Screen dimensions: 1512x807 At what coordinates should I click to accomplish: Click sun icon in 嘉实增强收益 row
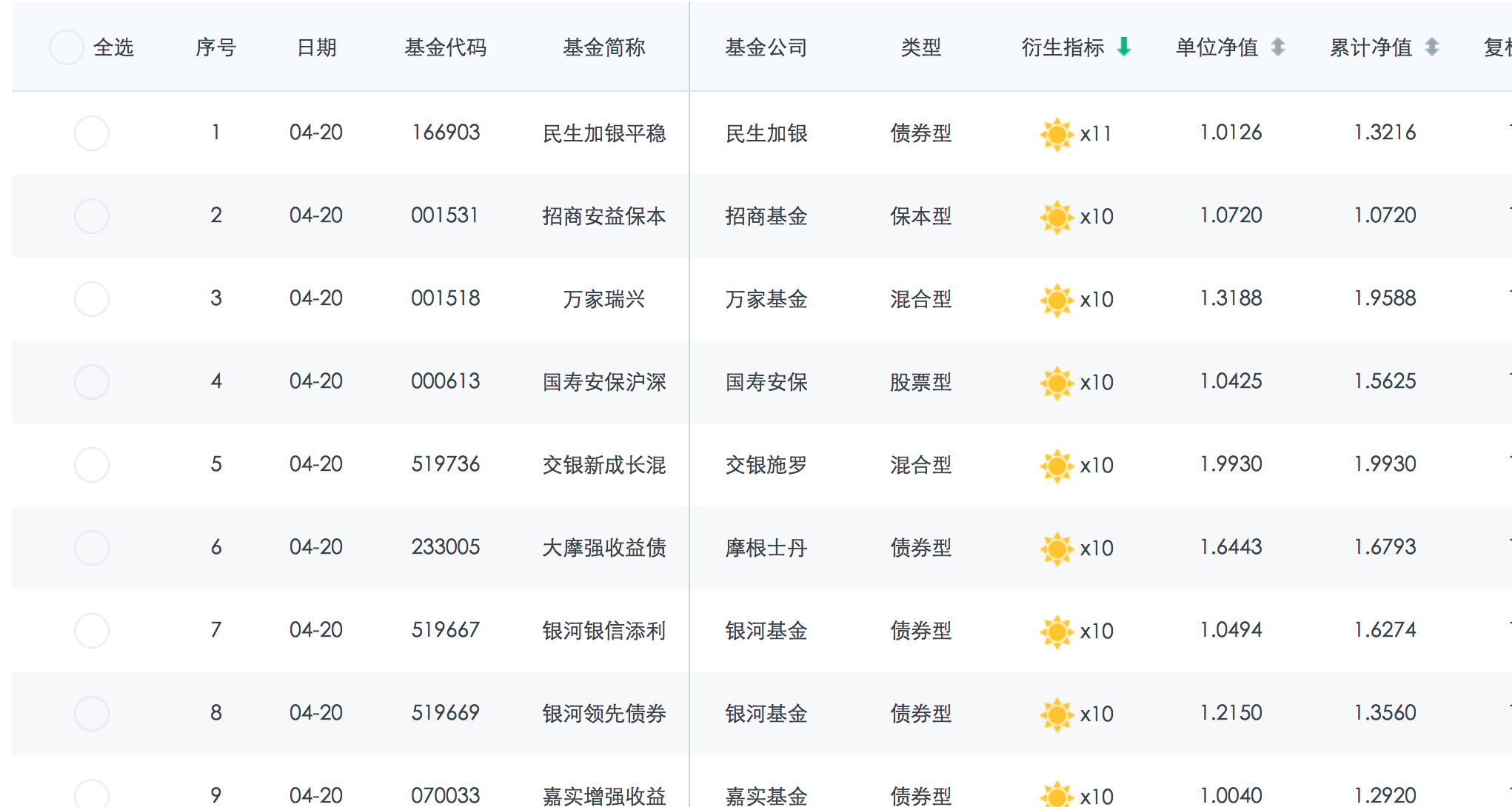[x=1057, y=794]
